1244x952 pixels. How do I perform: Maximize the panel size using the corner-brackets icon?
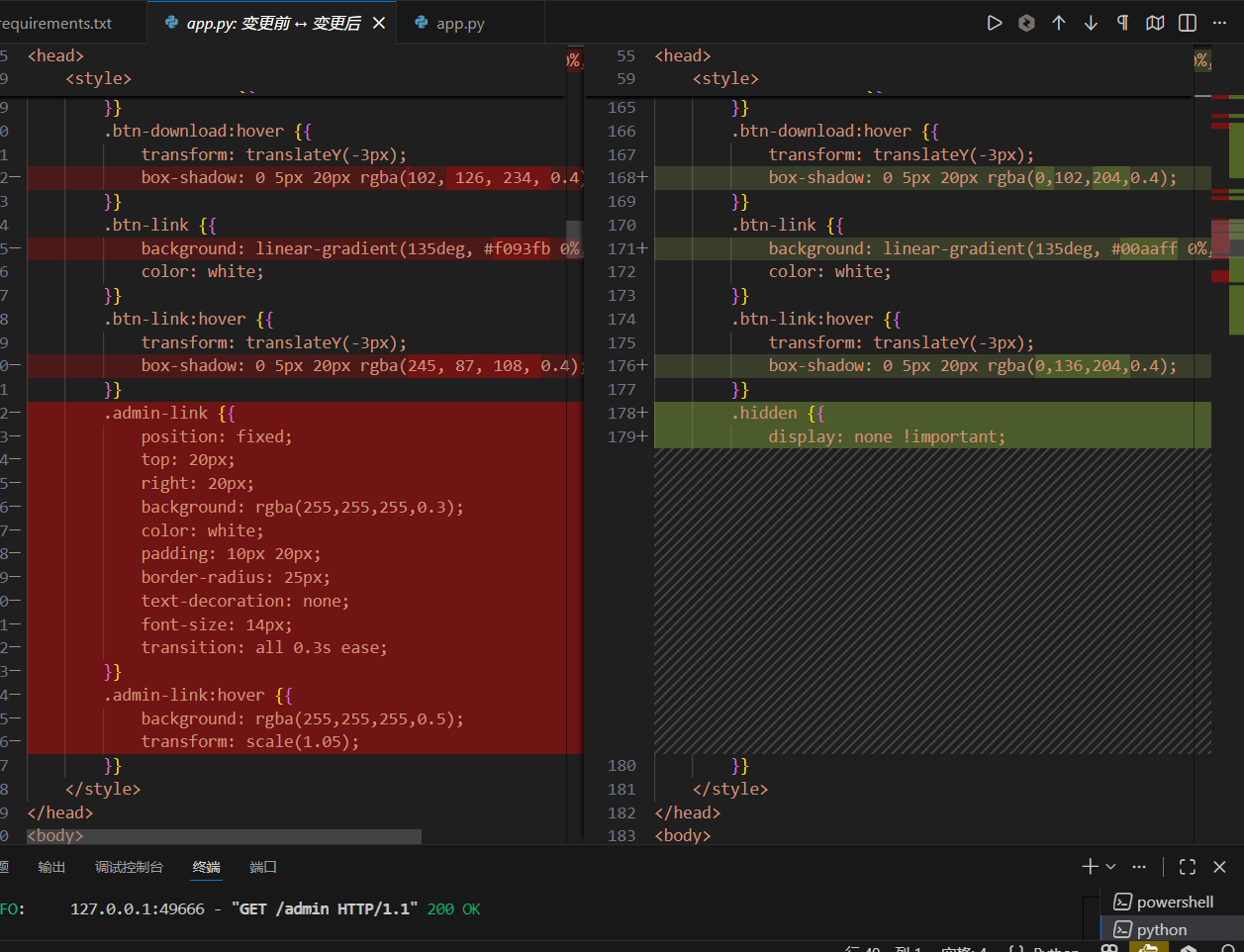pos(1188,867)
